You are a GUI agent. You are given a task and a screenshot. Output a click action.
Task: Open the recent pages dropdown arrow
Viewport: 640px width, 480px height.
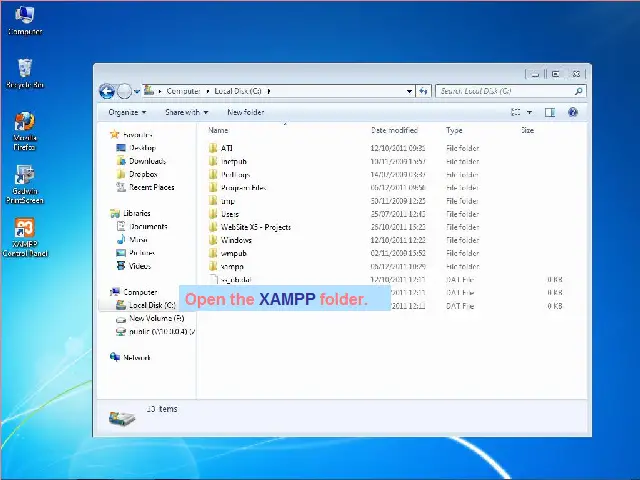tap(137, 91)
